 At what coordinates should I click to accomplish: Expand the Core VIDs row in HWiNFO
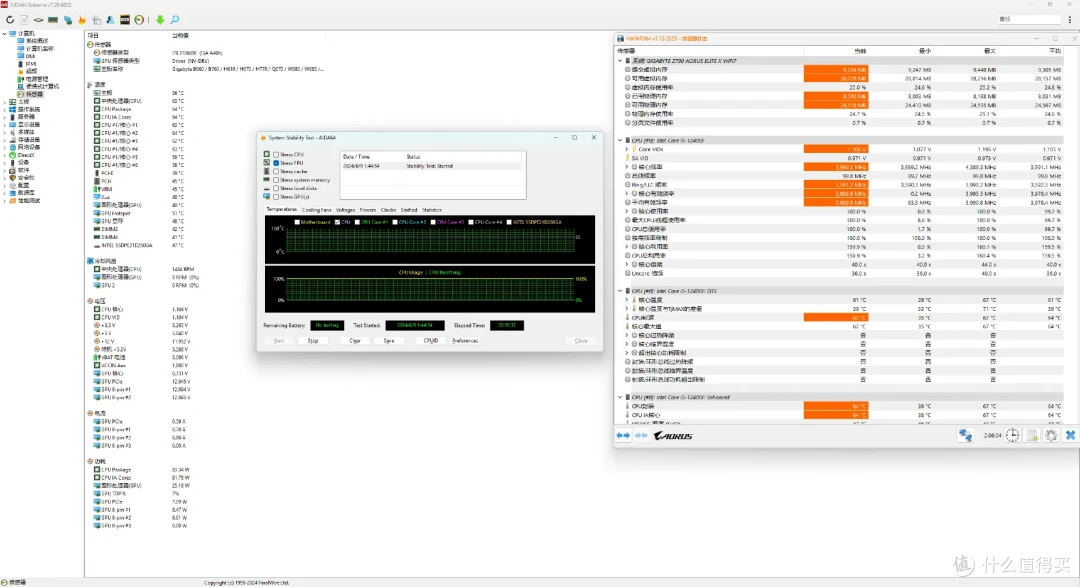click(x=628, y=149)
